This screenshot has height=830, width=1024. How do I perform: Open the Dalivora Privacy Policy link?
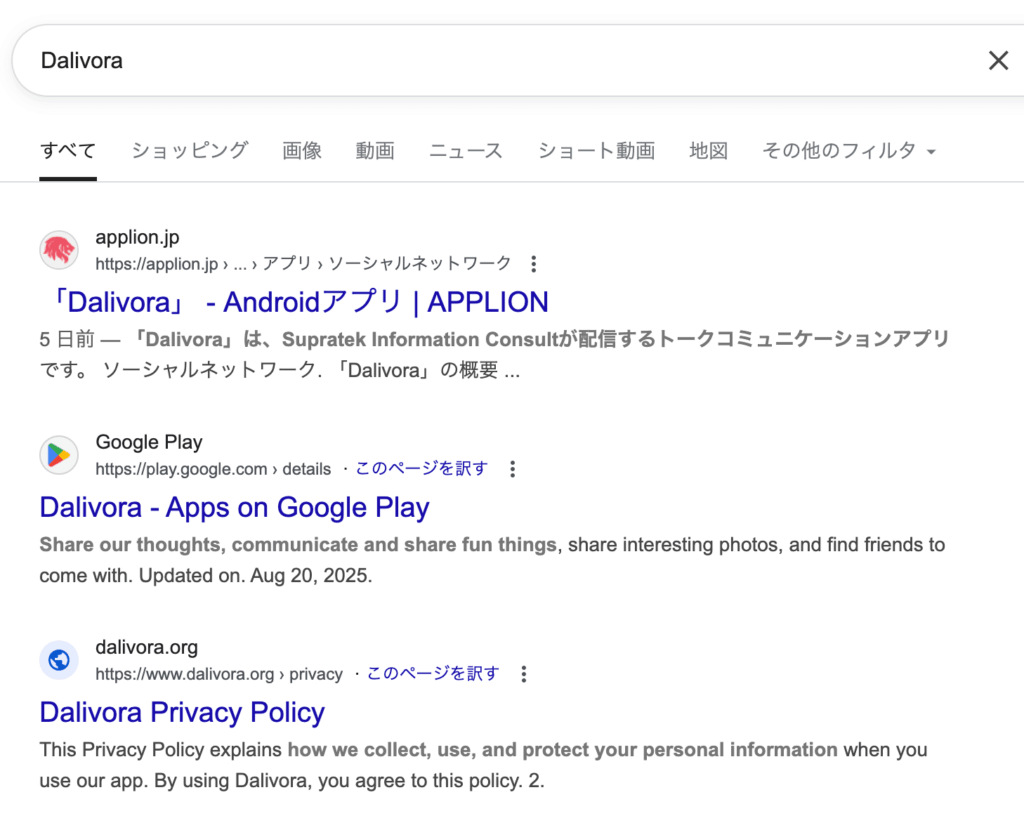(x=182, y=712)
